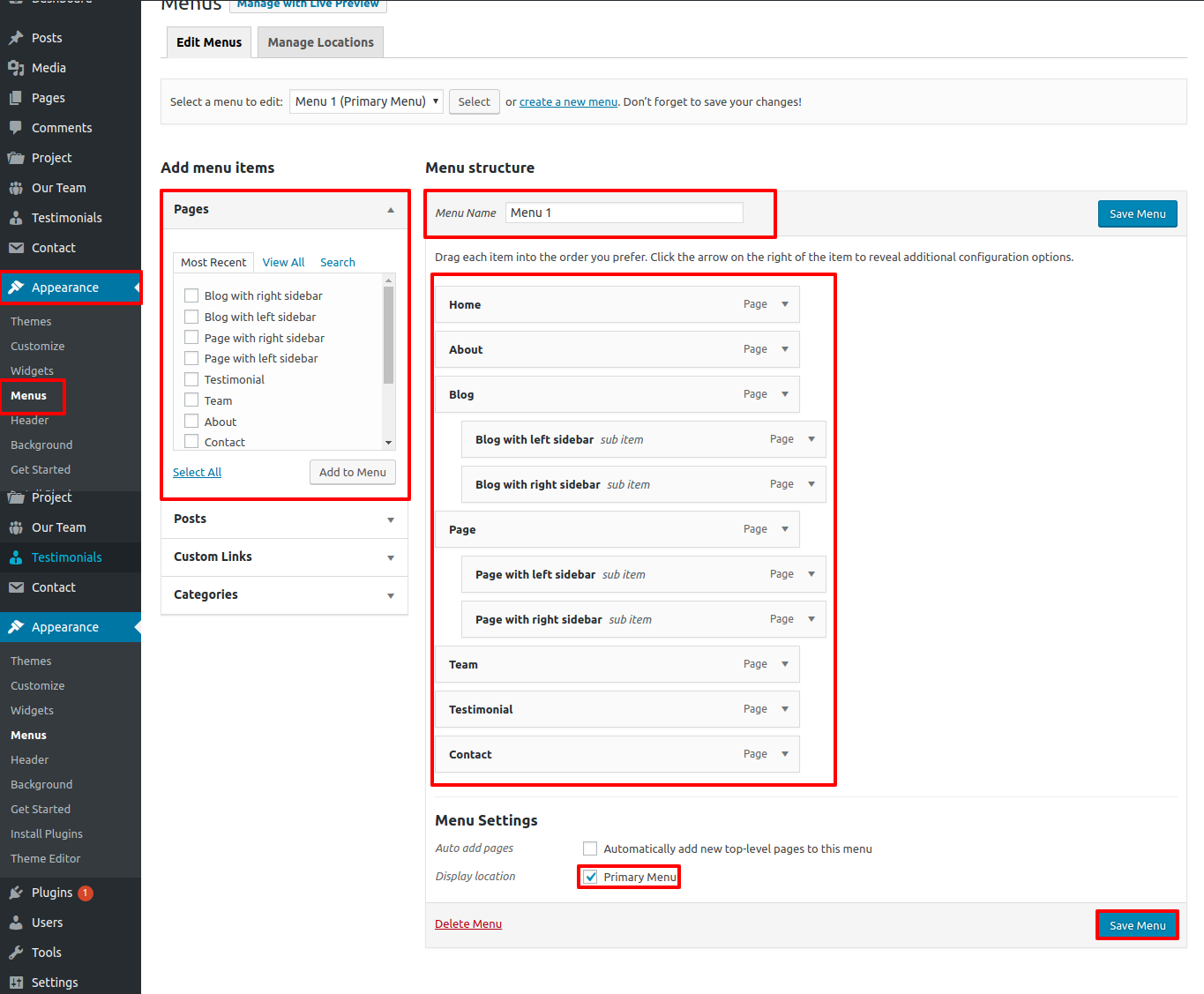Click the Select button beside the menu dropdown

tap(475, 101)
